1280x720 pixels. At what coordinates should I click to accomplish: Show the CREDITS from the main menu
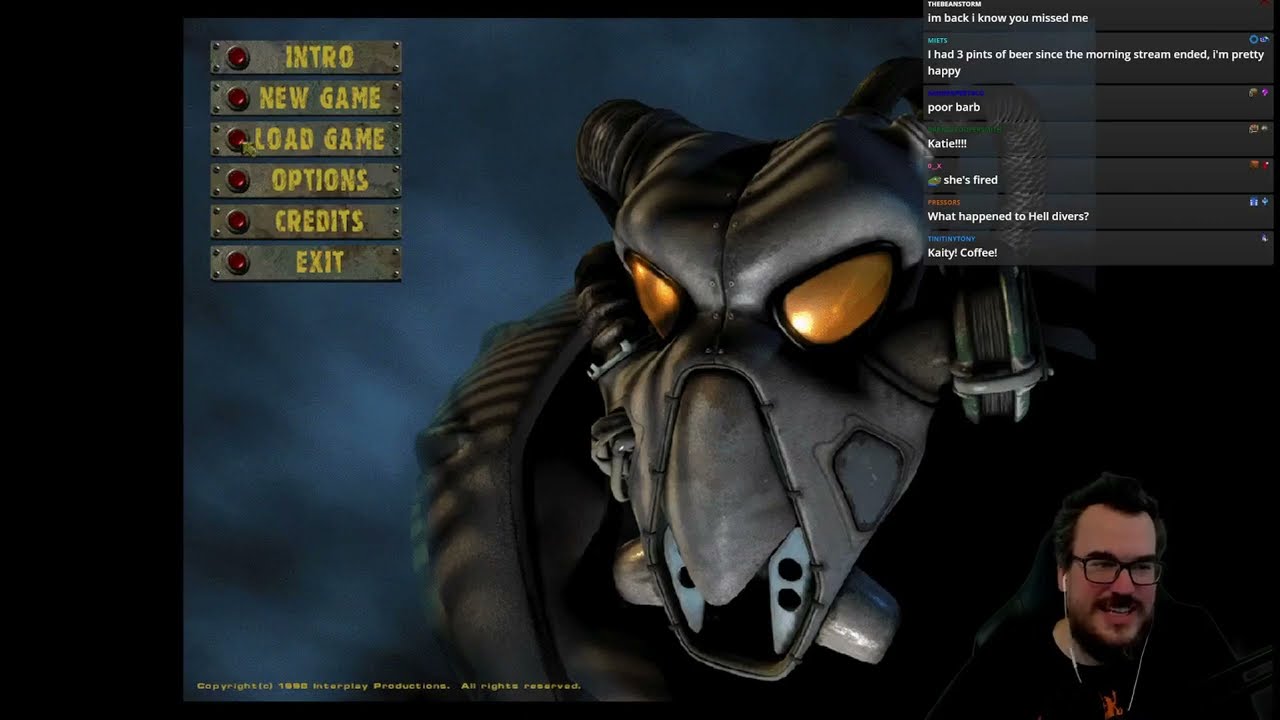pos(305,221)
